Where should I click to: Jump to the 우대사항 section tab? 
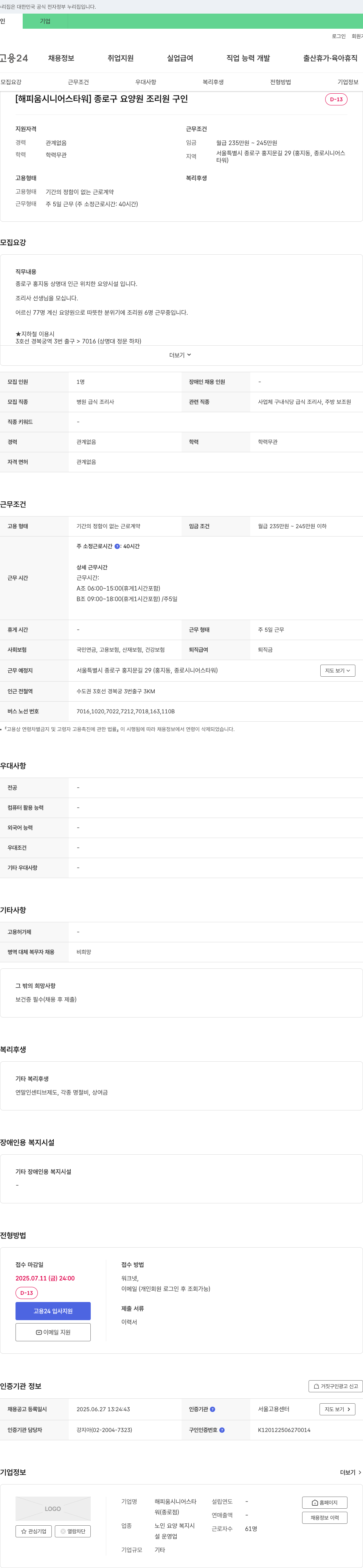[146, 82]
